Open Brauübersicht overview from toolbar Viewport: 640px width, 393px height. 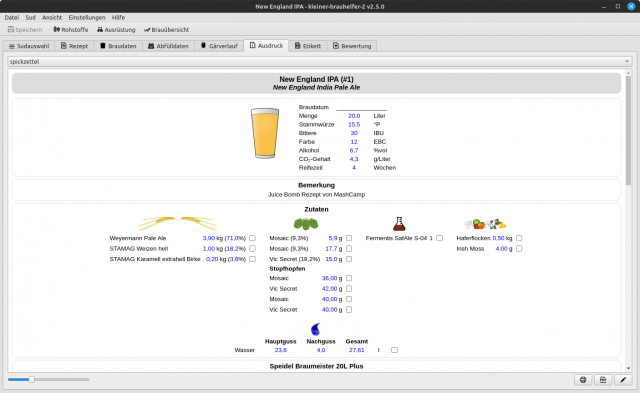(x=166, y=29)
